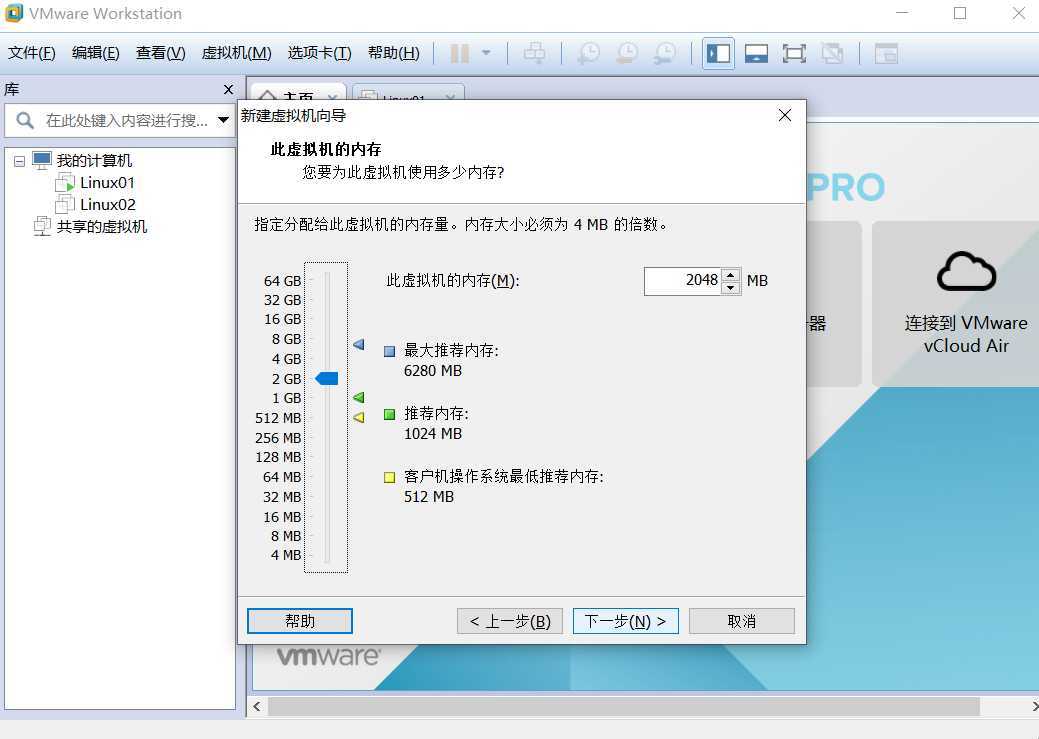The height and width of the screenshot is (739, 1039).
Task: Click the blue memory slider handle
Action: (327, 378)
